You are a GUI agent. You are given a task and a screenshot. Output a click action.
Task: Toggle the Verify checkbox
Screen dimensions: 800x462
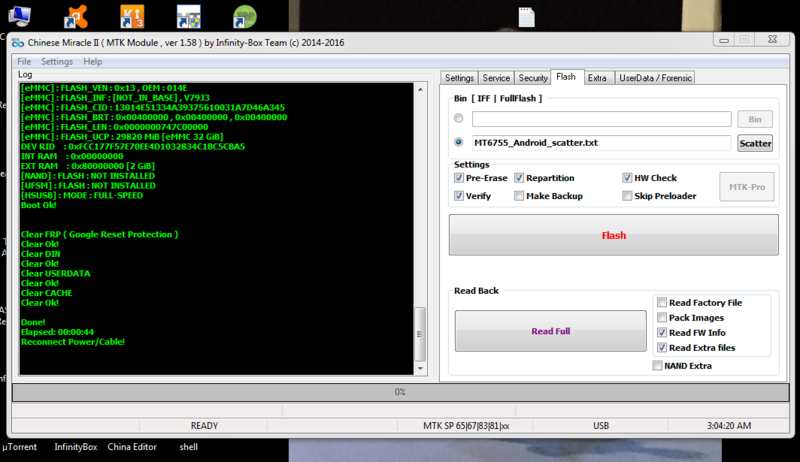(459, 196)
